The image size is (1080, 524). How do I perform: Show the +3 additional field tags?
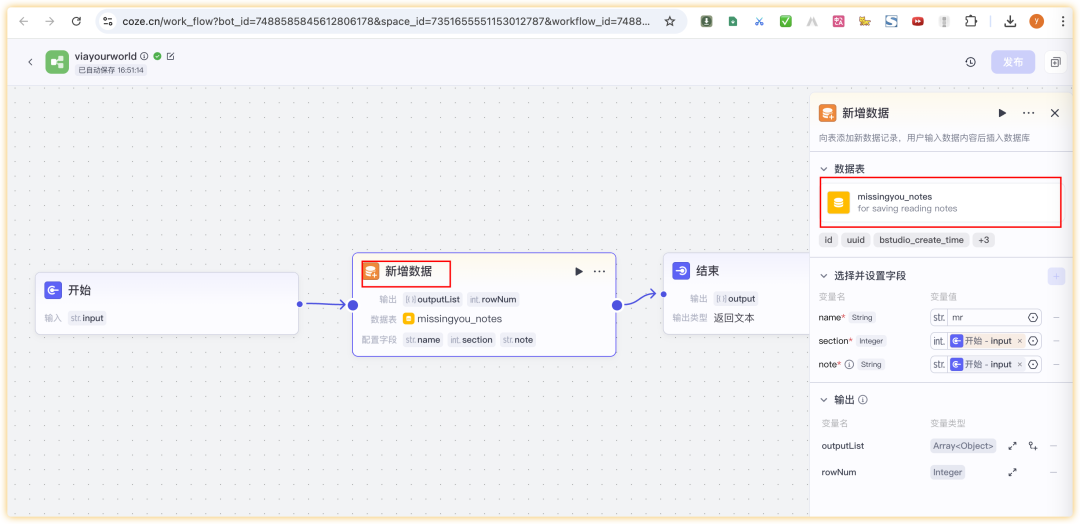pos(984,240)
